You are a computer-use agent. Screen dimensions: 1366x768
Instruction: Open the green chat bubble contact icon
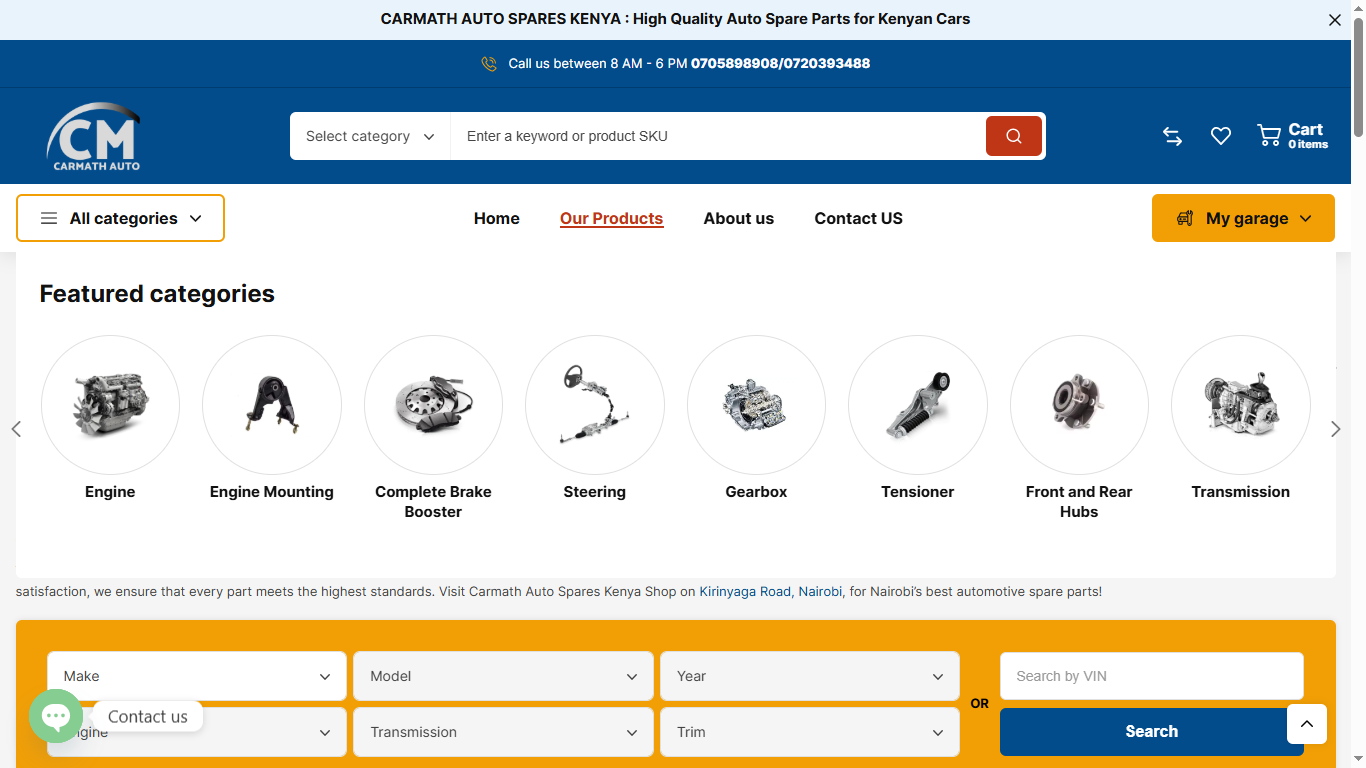56,716
